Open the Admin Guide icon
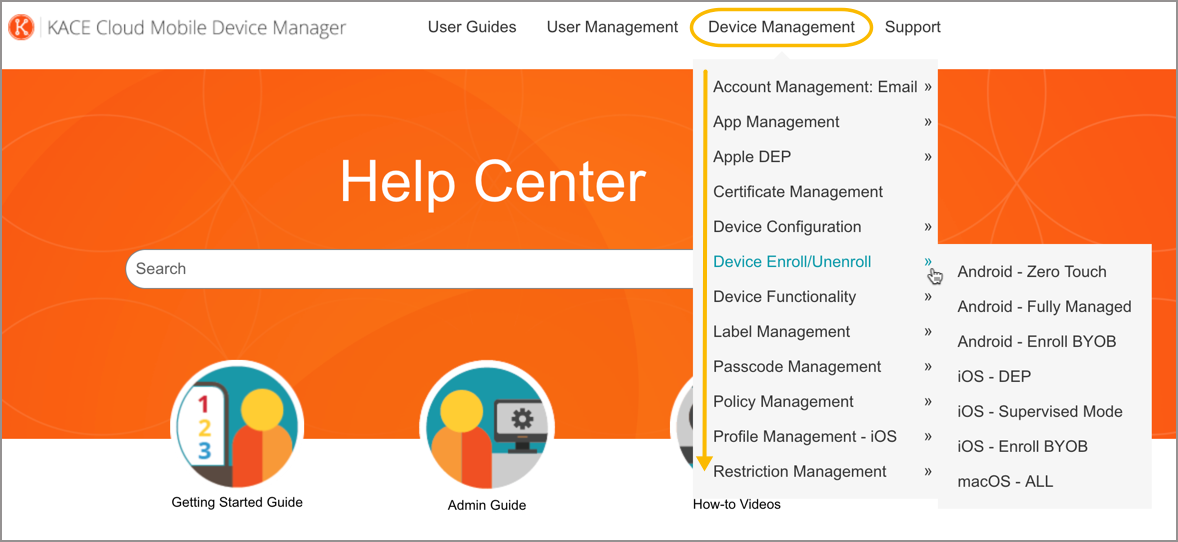1178x542 pixels. (x=487, y=426)
